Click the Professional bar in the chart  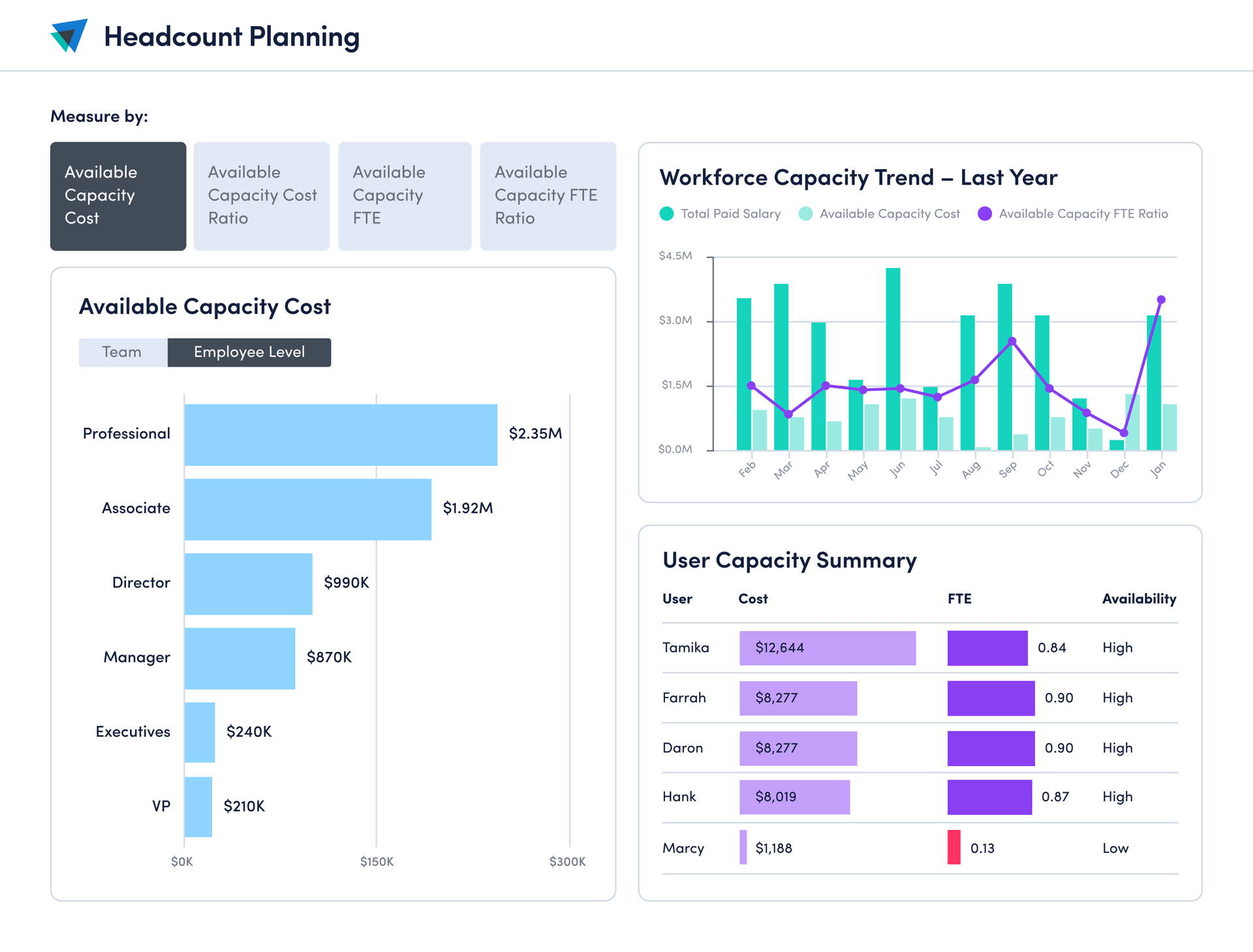[340, 435]
